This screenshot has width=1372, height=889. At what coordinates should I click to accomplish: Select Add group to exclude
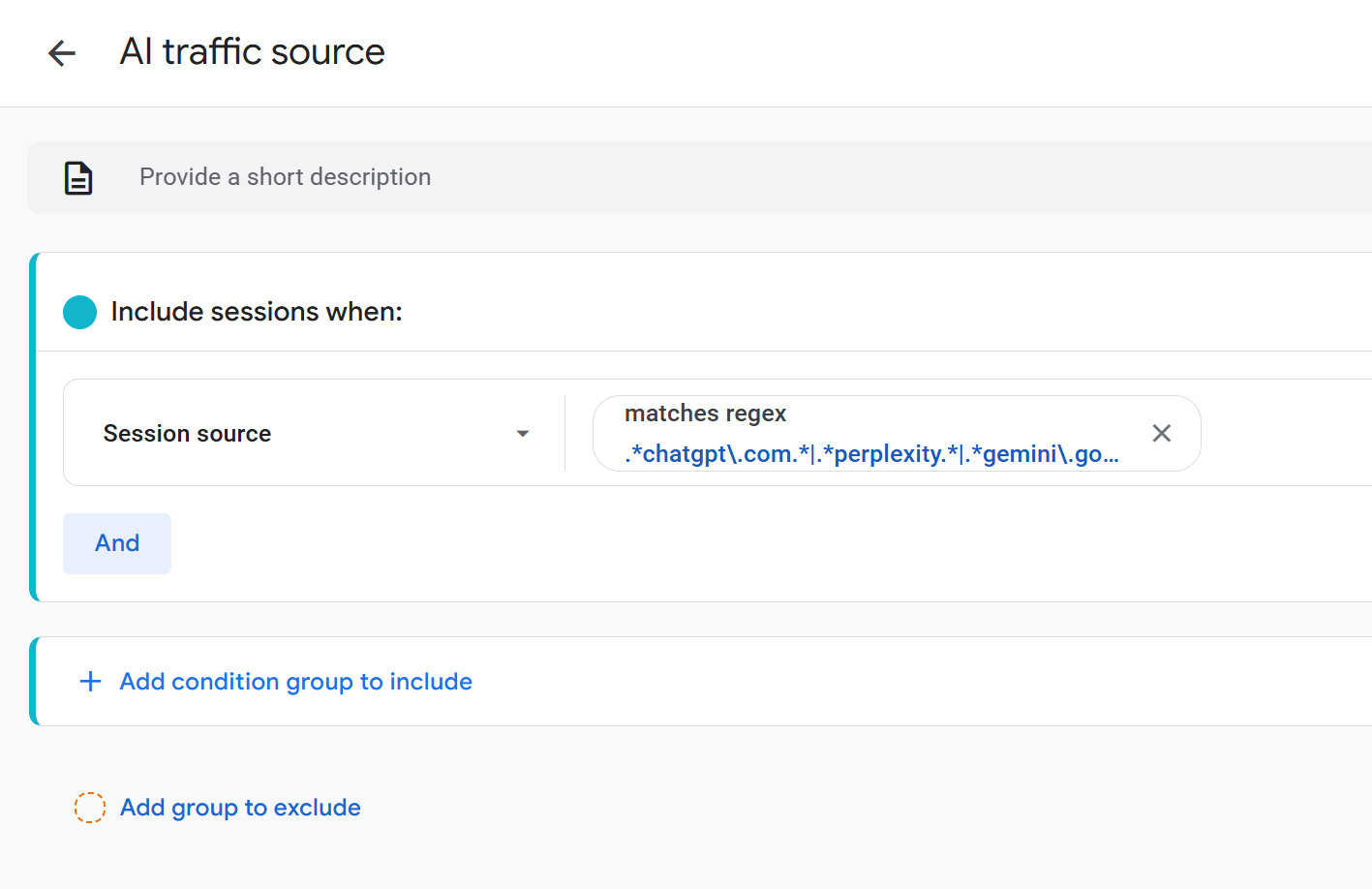tap(239, 807)
